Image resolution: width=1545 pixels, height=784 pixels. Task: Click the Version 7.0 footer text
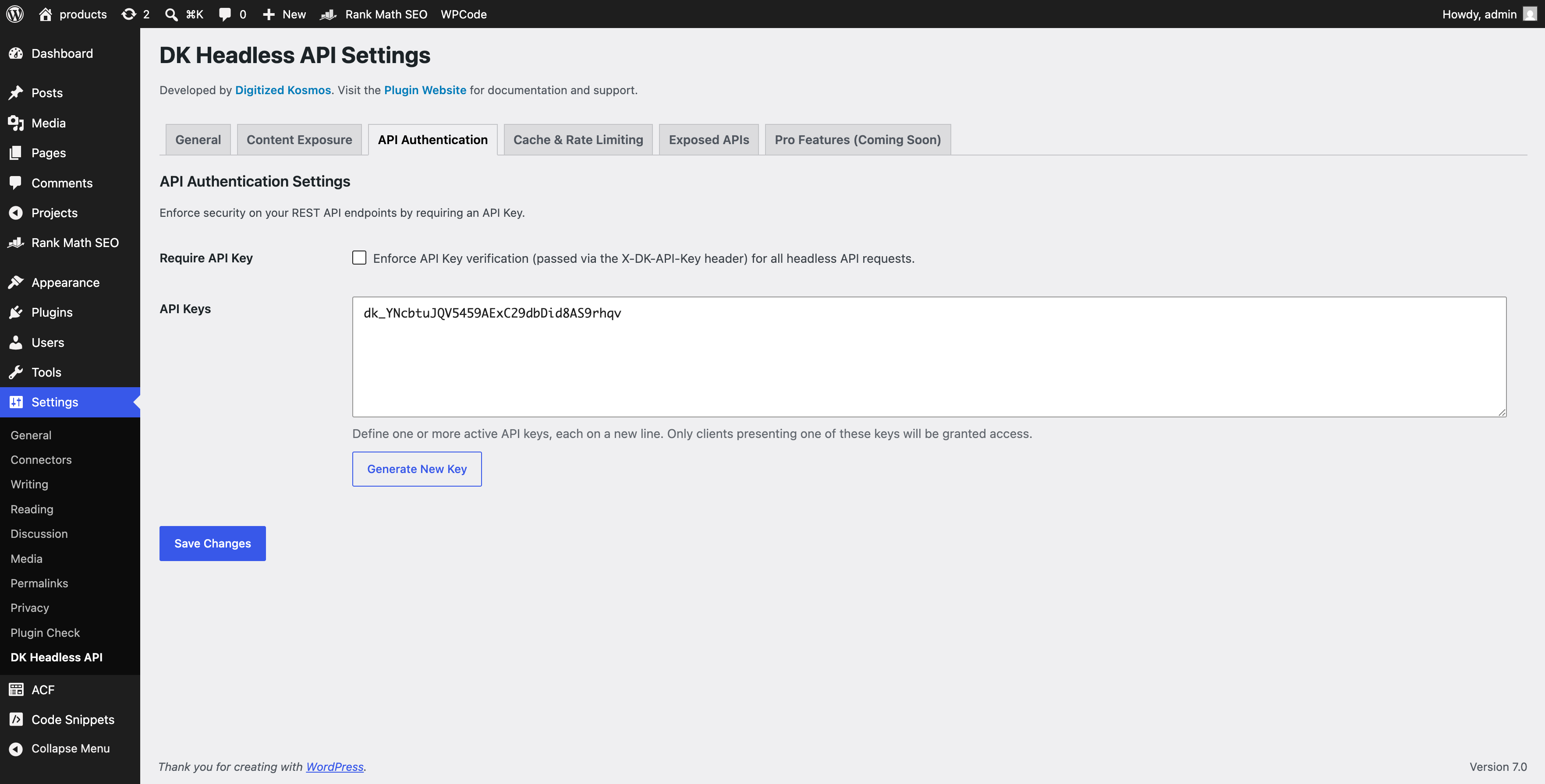click(1498, 766)
